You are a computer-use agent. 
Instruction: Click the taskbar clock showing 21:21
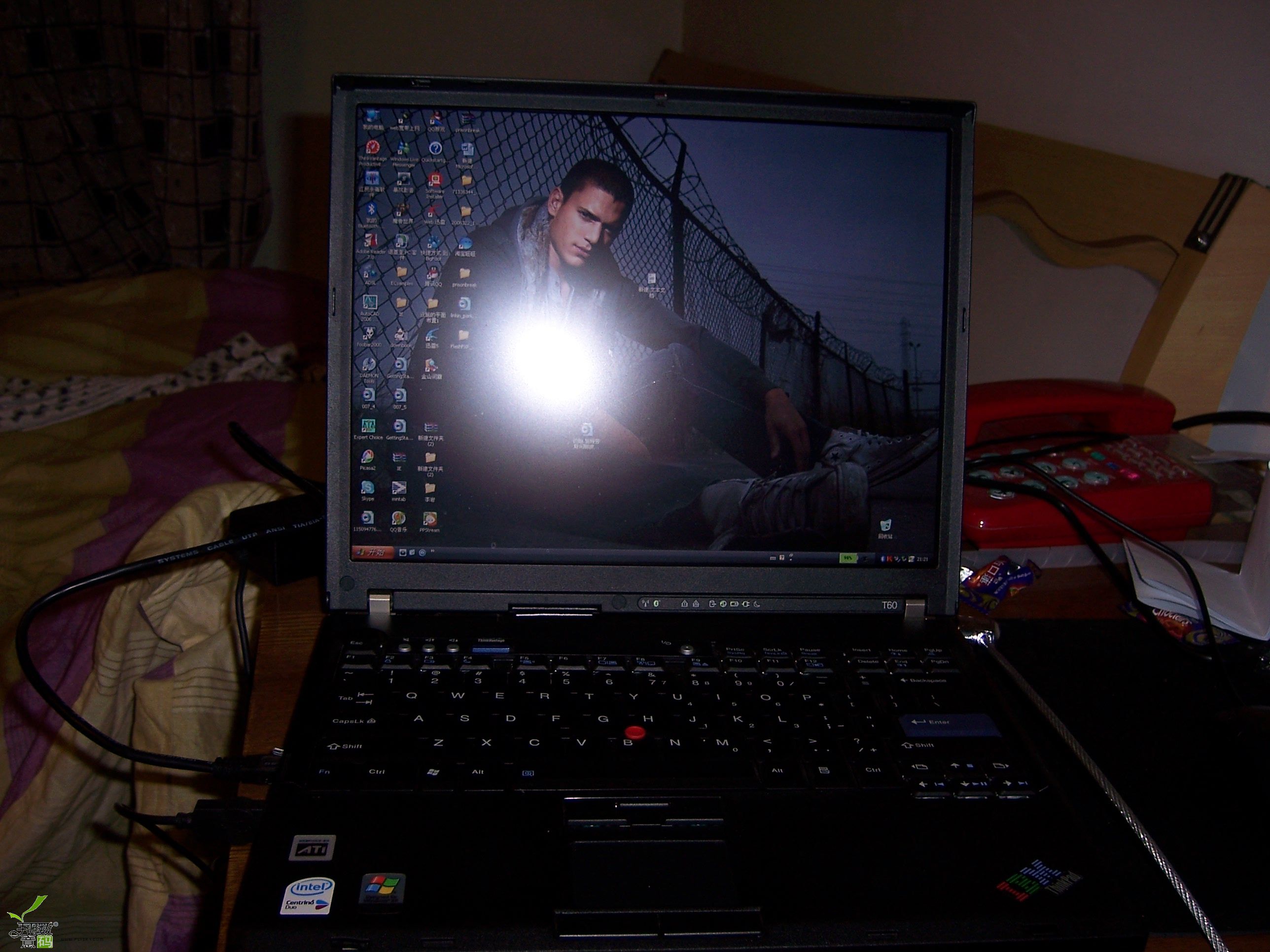923,558
